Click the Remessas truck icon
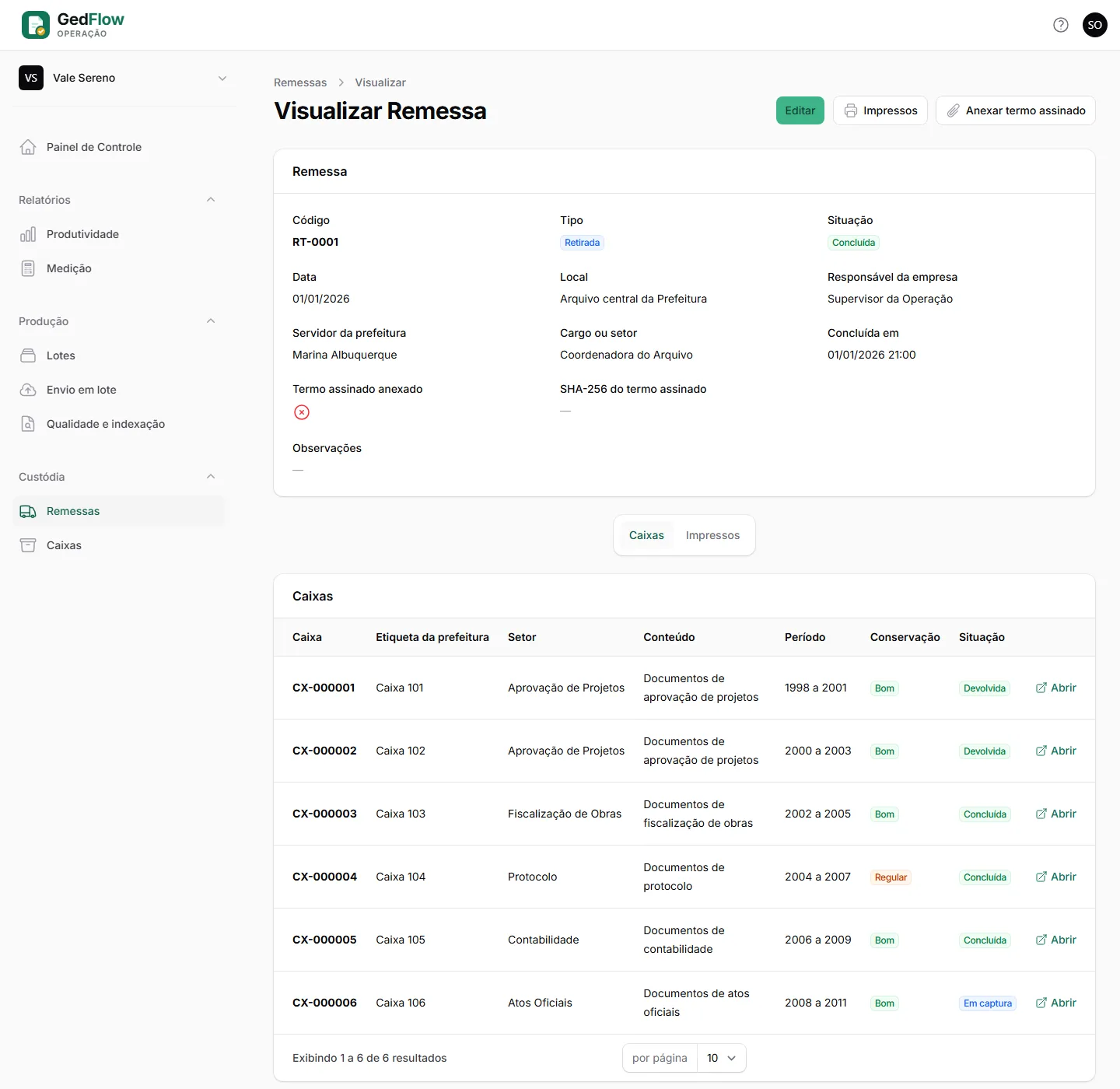1120x1089 pixels. click(28, 511)
